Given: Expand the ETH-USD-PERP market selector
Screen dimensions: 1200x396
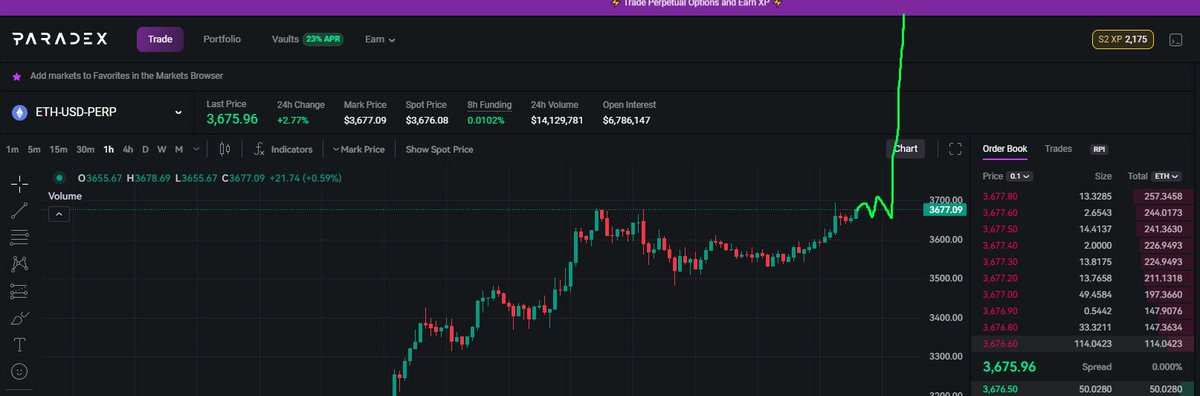Looking at the screenshot, I should click(97, 113).
